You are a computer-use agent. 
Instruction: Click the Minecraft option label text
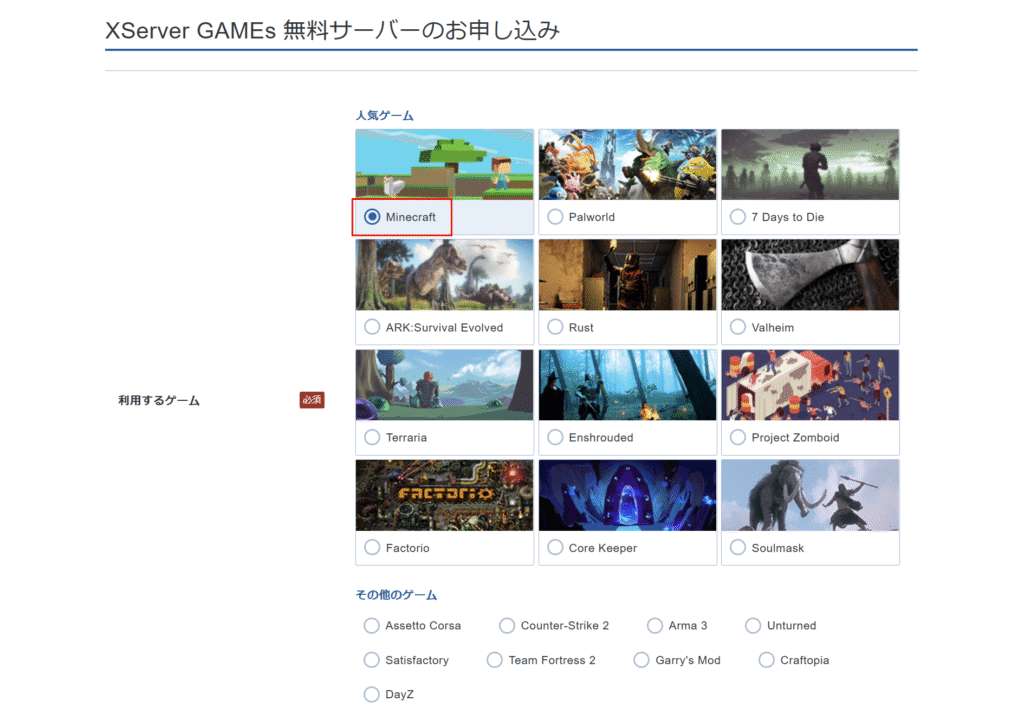pyautogui.click(x=411, y=217)
